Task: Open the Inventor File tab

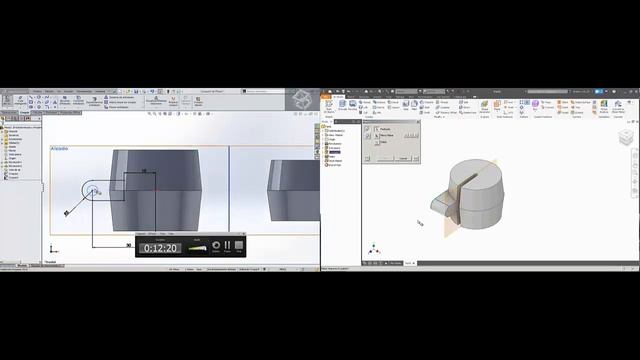Action: (325, 97)
